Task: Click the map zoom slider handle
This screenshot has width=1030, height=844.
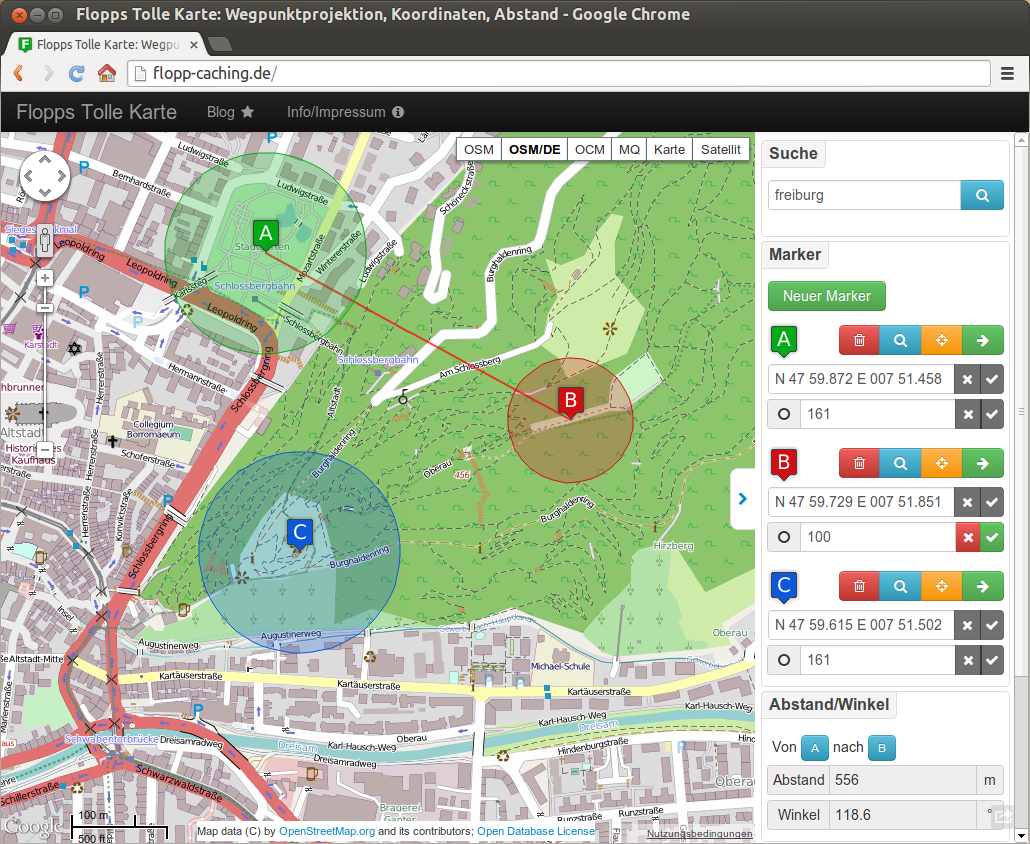Action: [45, 307]
